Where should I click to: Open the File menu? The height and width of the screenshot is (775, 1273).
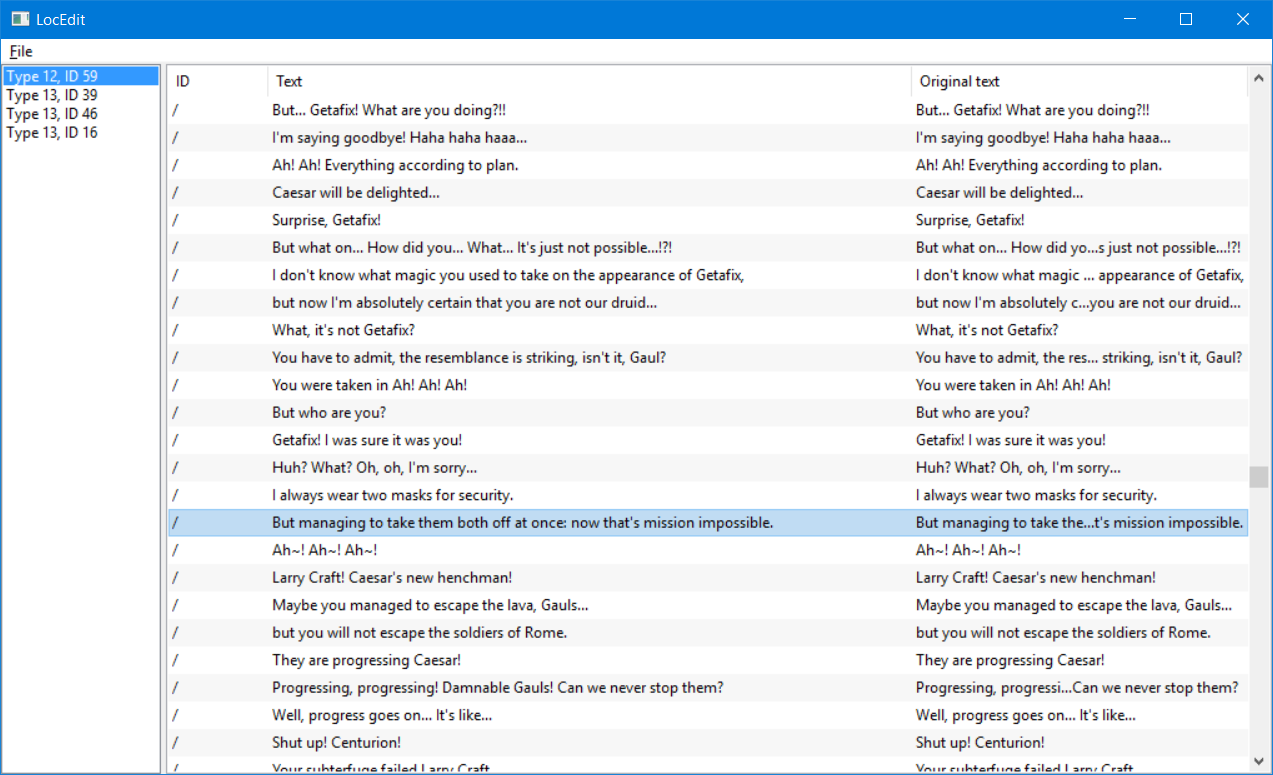[x=21, y=51]
